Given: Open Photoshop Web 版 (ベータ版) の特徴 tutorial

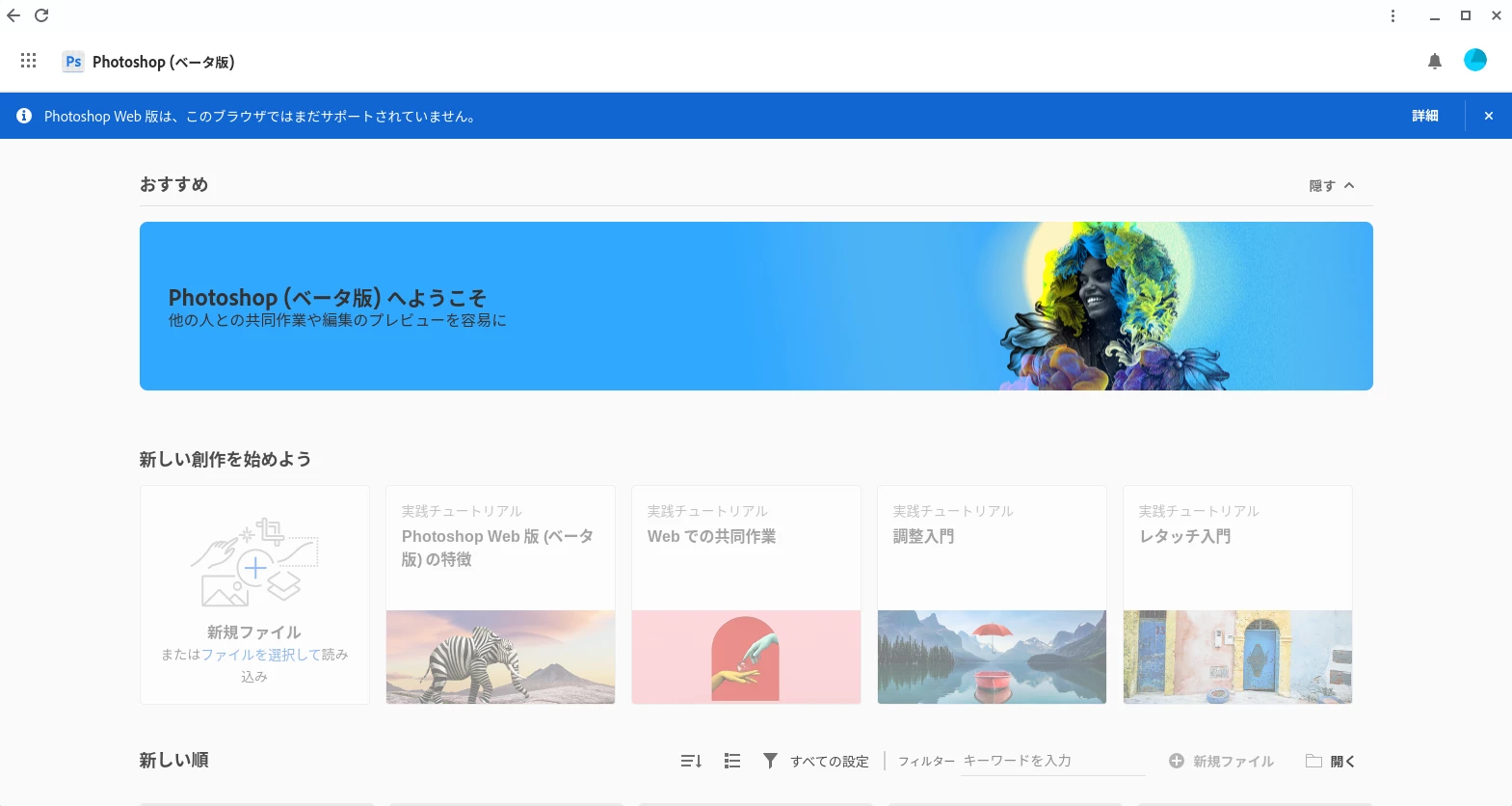Looking at the screenshot, I should click(500, 594).
